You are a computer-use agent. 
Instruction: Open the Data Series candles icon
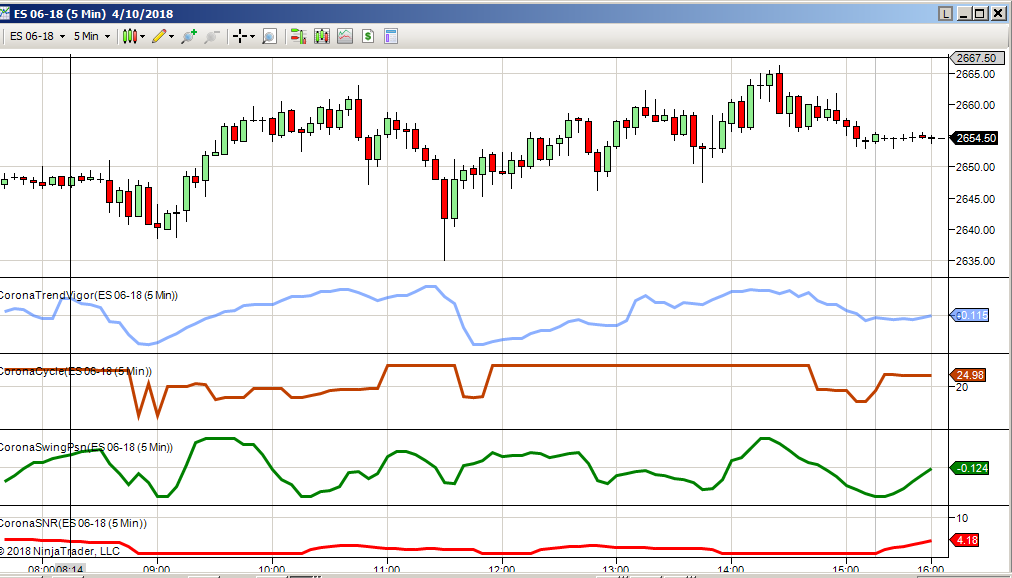321,36
